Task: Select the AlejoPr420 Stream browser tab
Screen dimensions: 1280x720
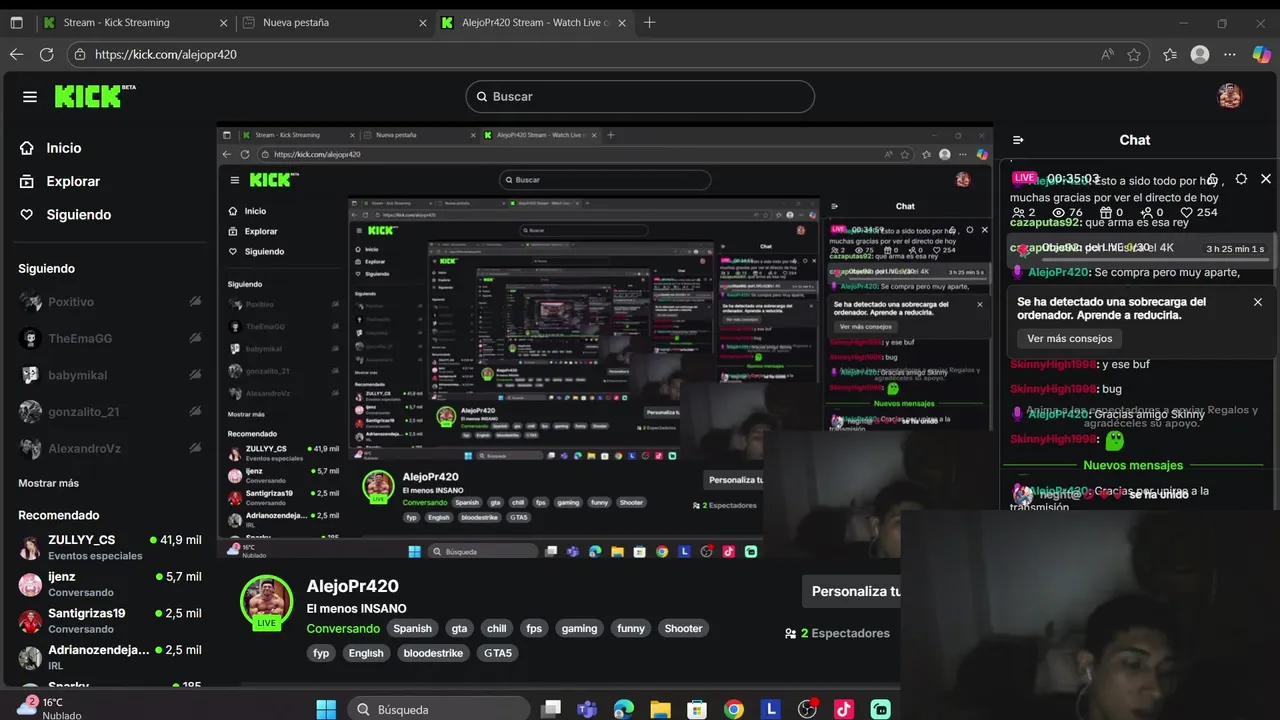Action: coord(537,22)
